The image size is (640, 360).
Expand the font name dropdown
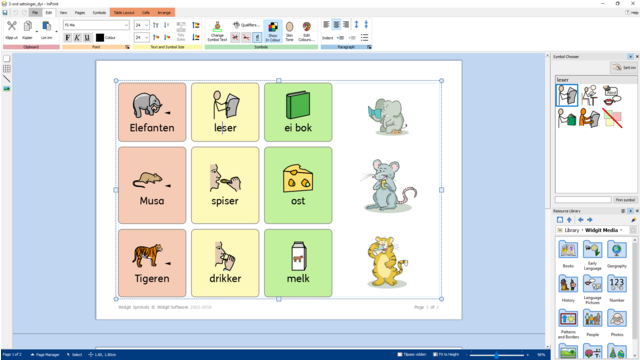point(126,25)
